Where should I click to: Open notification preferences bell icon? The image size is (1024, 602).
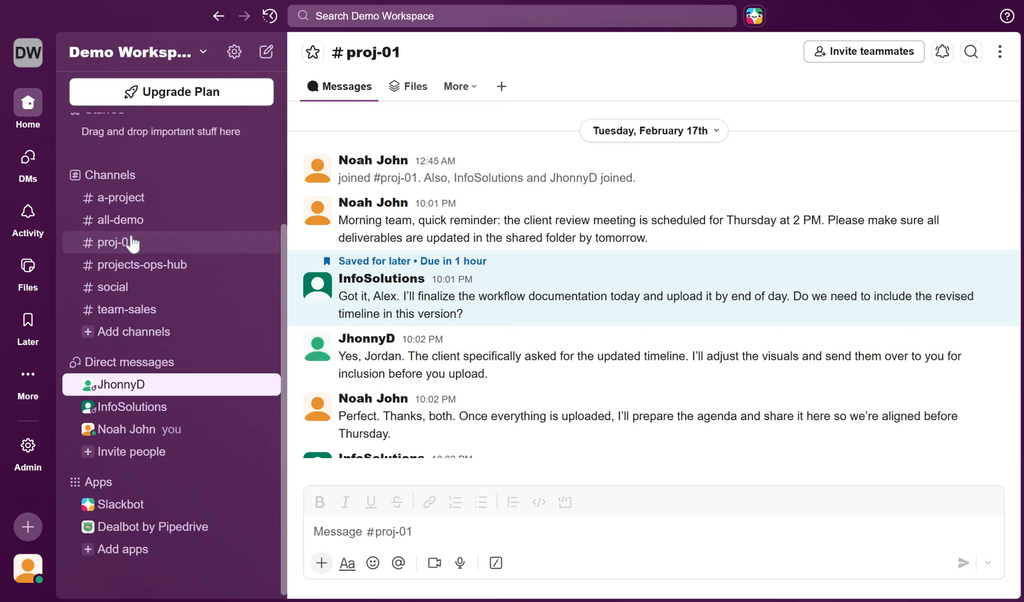(942, 52)
